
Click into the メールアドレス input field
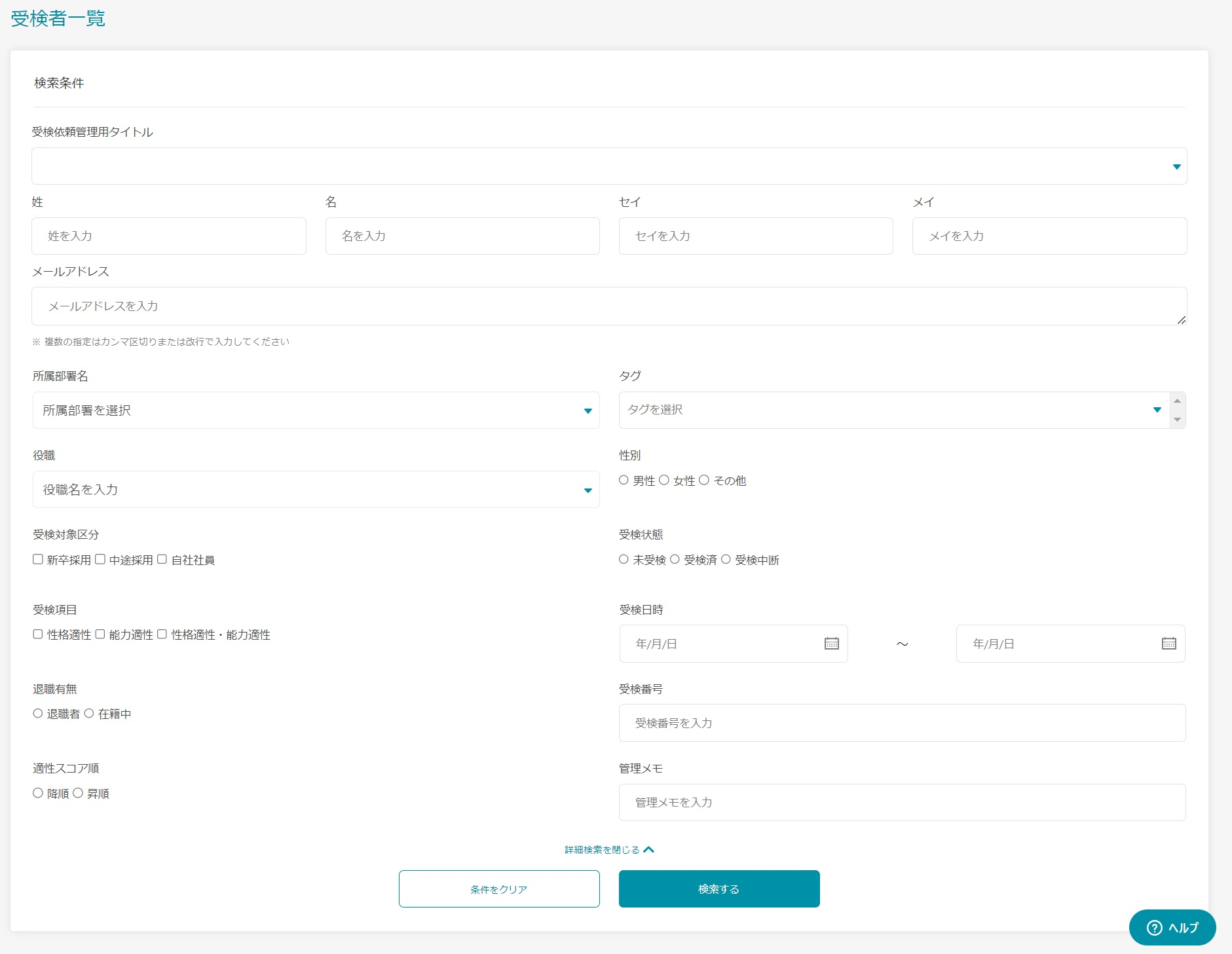coord(609,306)
